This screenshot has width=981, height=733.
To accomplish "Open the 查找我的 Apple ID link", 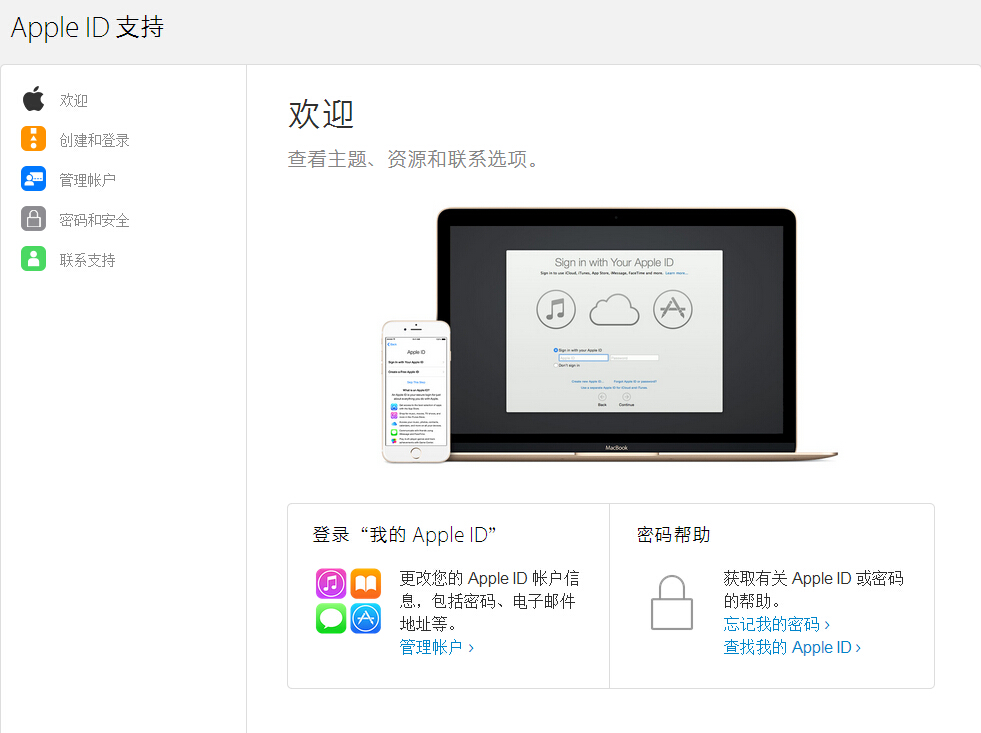I will pos(790,647).
